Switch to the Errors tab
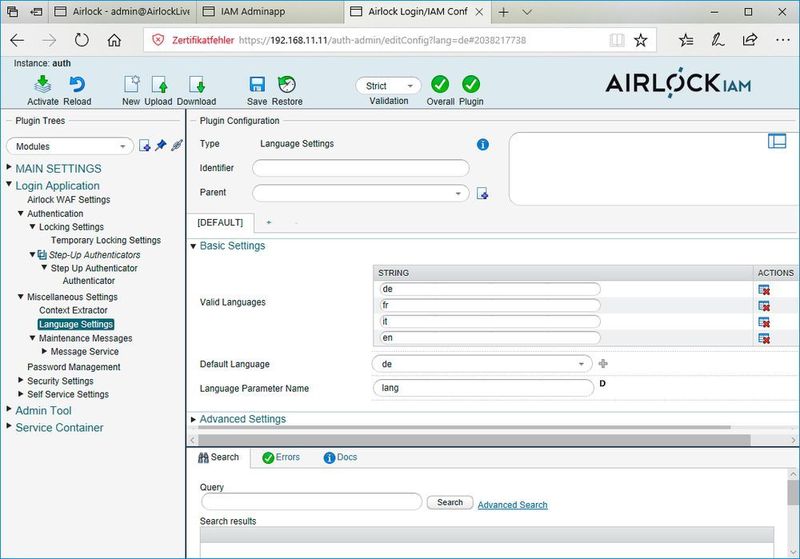This screenshot has height=559, width=800. 281,458
